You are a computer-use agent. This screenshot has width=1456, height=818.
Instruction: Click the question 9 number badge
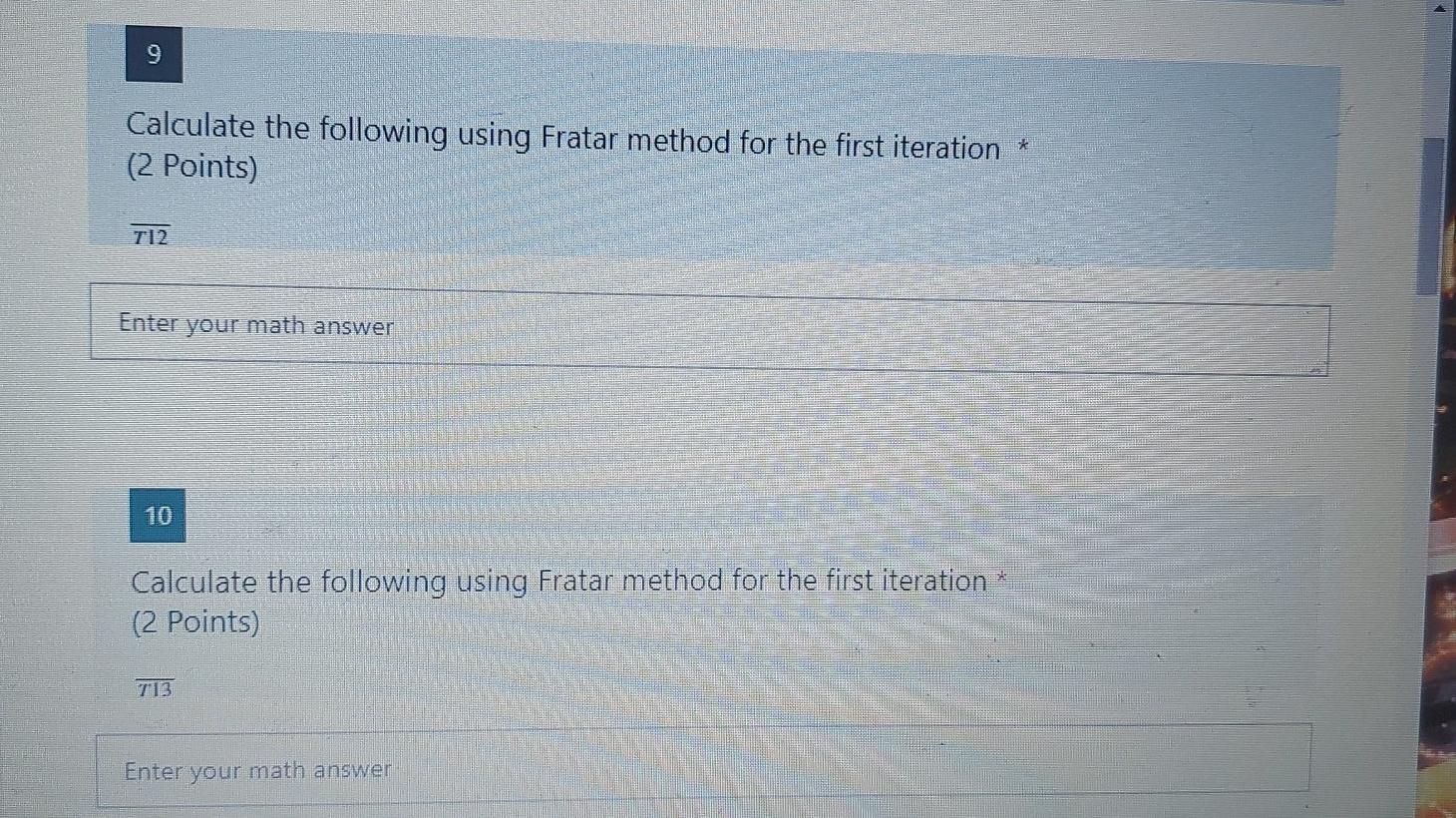pos(155,55)
